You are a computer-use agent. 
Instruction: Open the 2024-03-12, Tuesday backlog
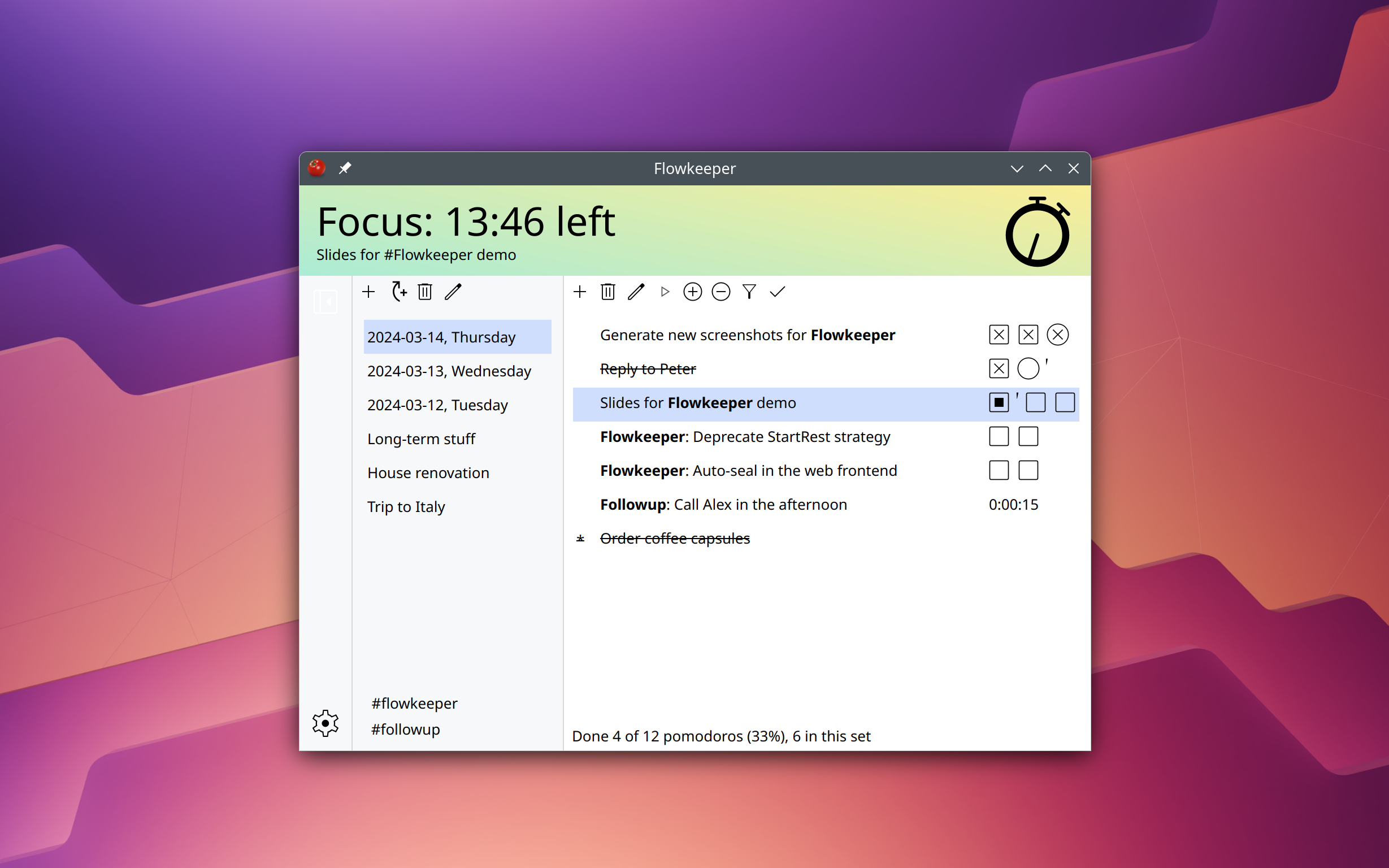point(458,405)
